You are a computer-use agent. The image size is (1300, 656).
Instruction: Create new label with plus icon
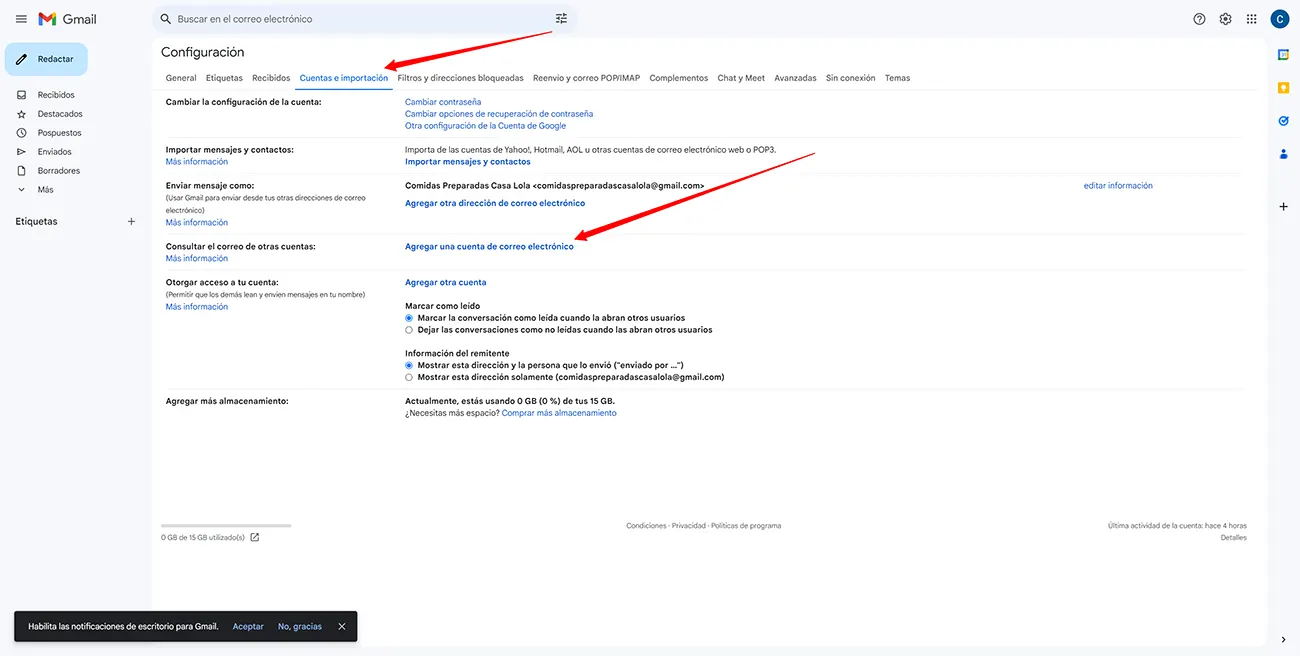point(131,221)
